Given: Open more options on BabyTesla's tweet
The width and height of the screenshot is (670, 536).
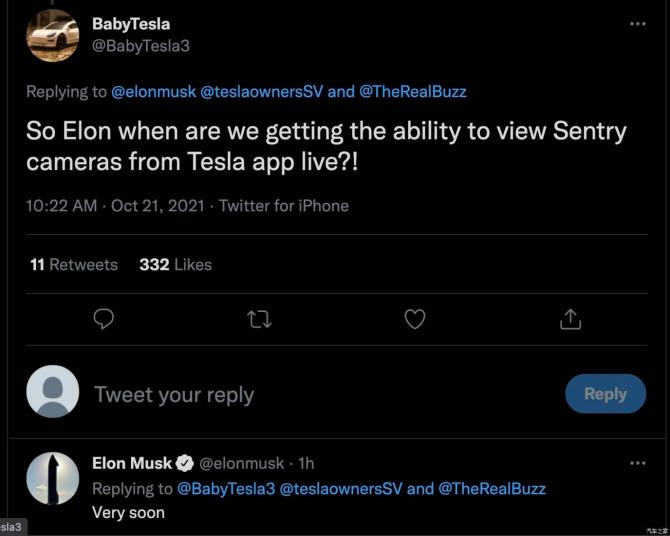Looking at the screenshot, I should coord(637,23).
